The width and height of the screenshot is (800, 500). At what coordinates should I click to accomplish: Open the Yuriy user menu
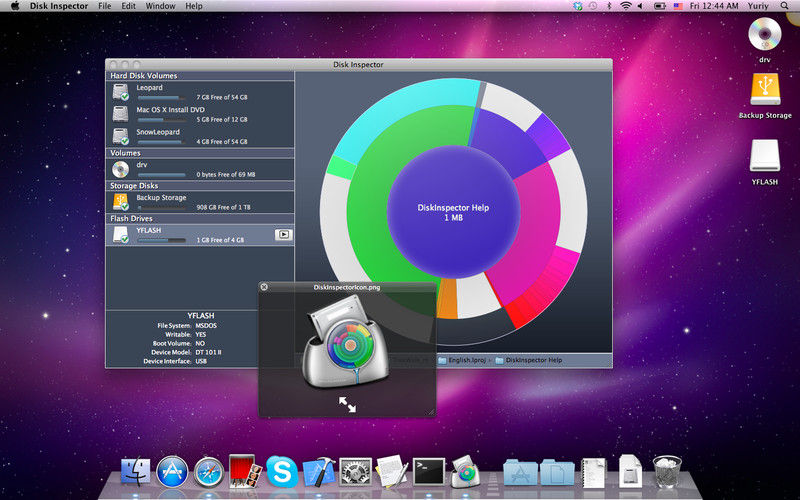click(758, 6)
